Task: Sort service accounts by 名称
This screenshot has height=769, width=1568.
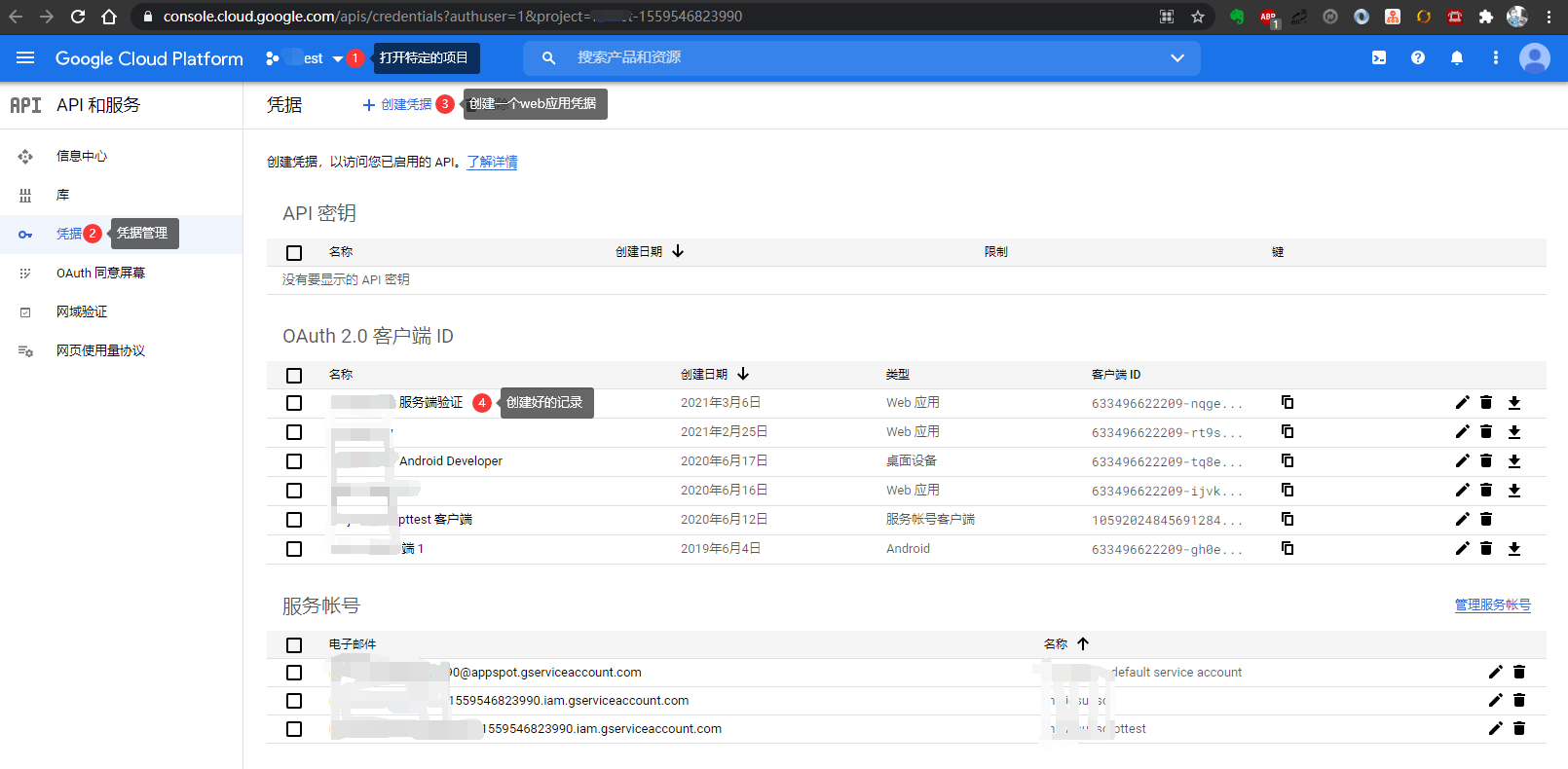Action: point(1066,643)
